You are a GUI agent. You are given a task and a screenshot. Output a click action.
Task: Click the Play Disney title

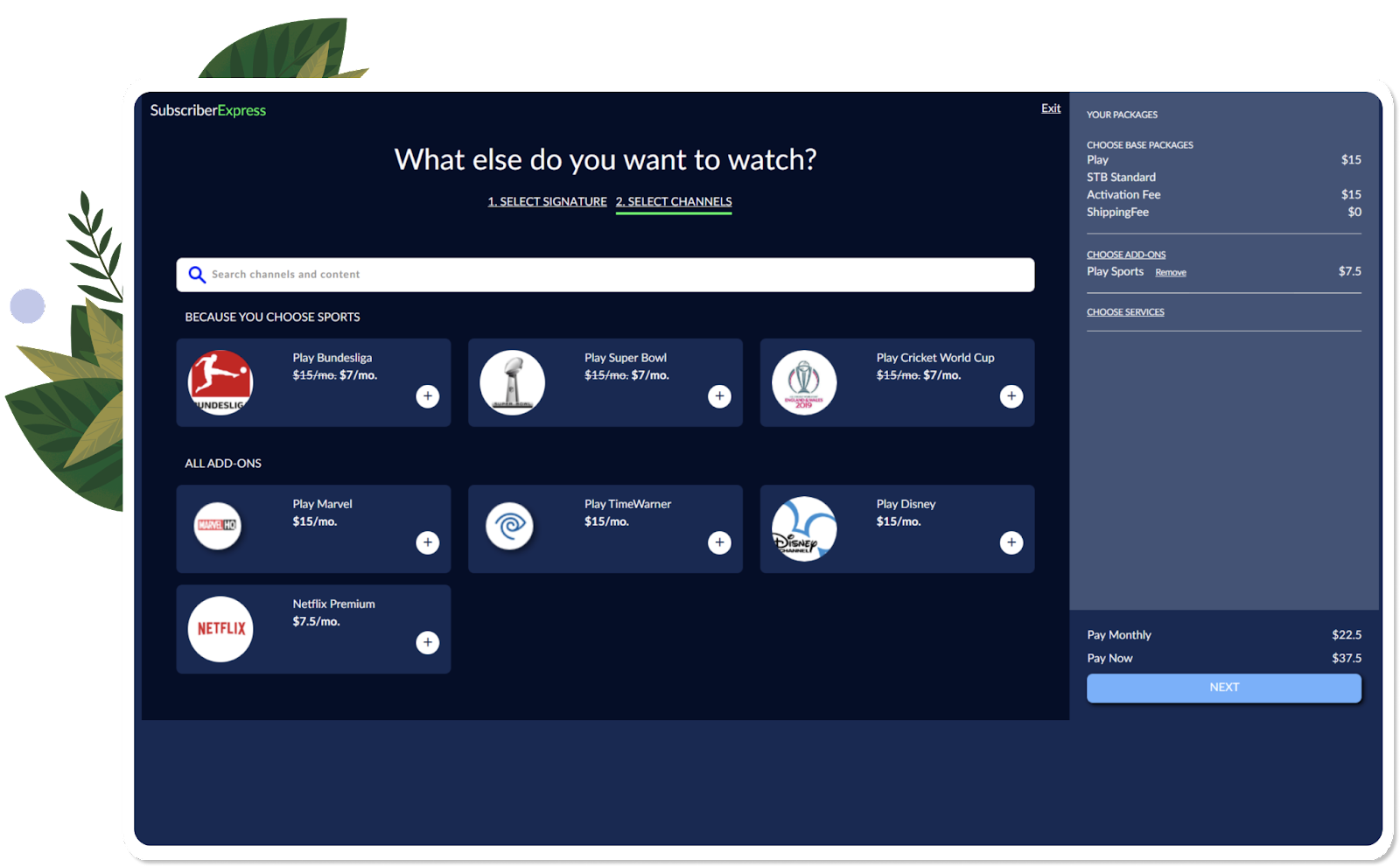[906, 504]
